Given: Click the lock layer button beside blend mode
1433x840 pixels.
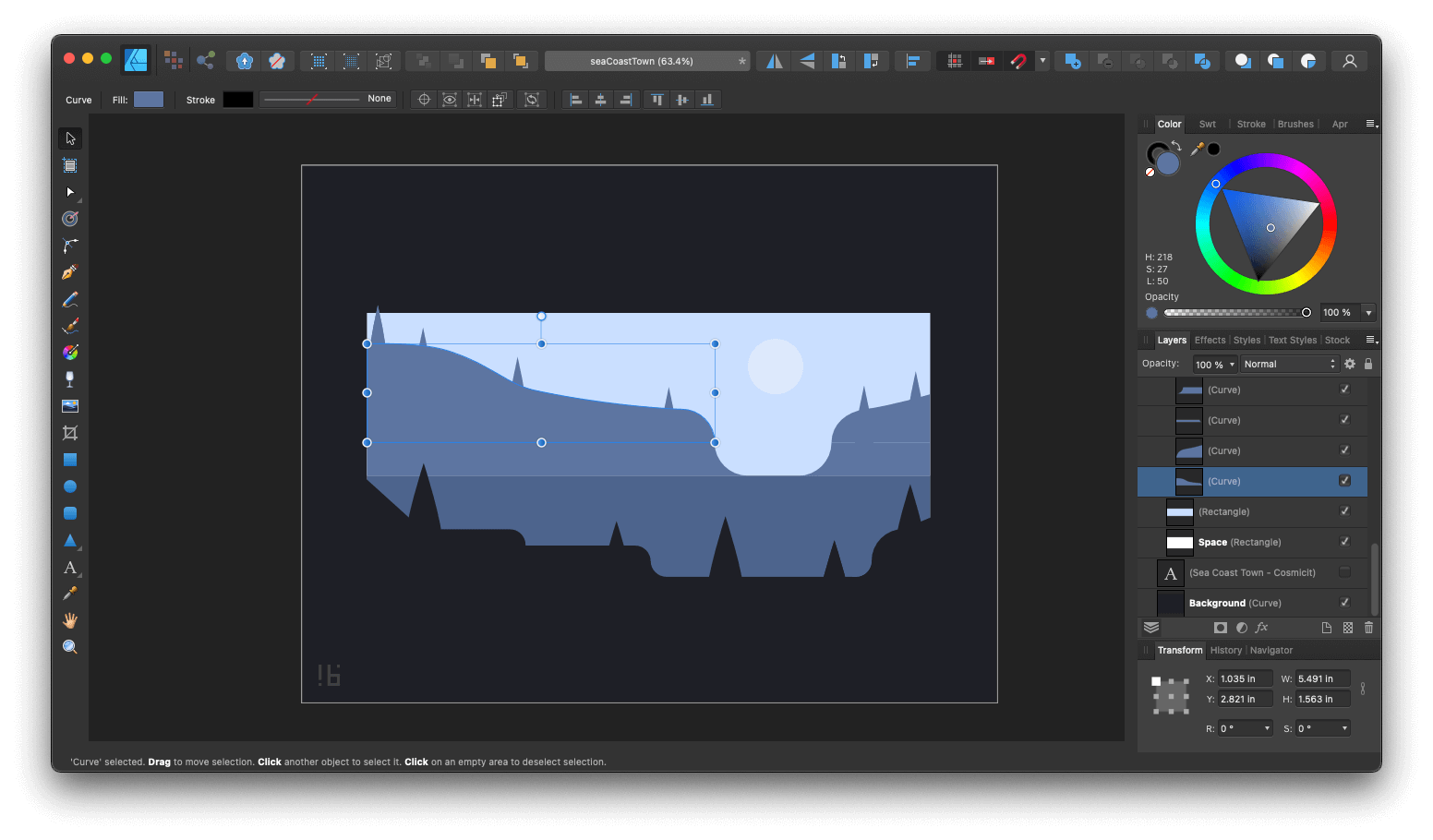Looking at the screenshot, I should 1367,363.
